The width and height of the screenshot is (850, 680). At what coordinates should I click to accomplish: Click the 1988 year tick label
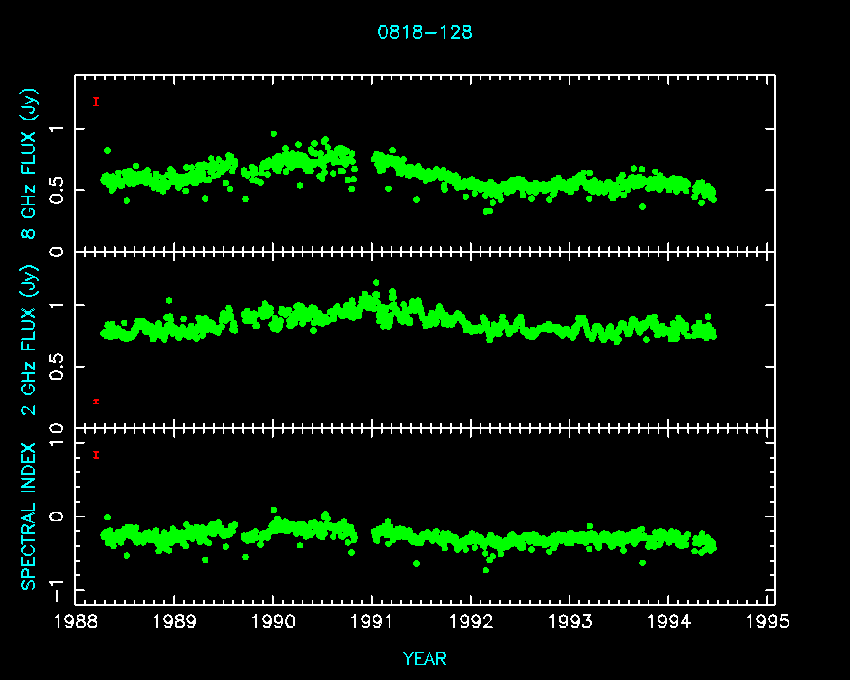click(76, 622)
